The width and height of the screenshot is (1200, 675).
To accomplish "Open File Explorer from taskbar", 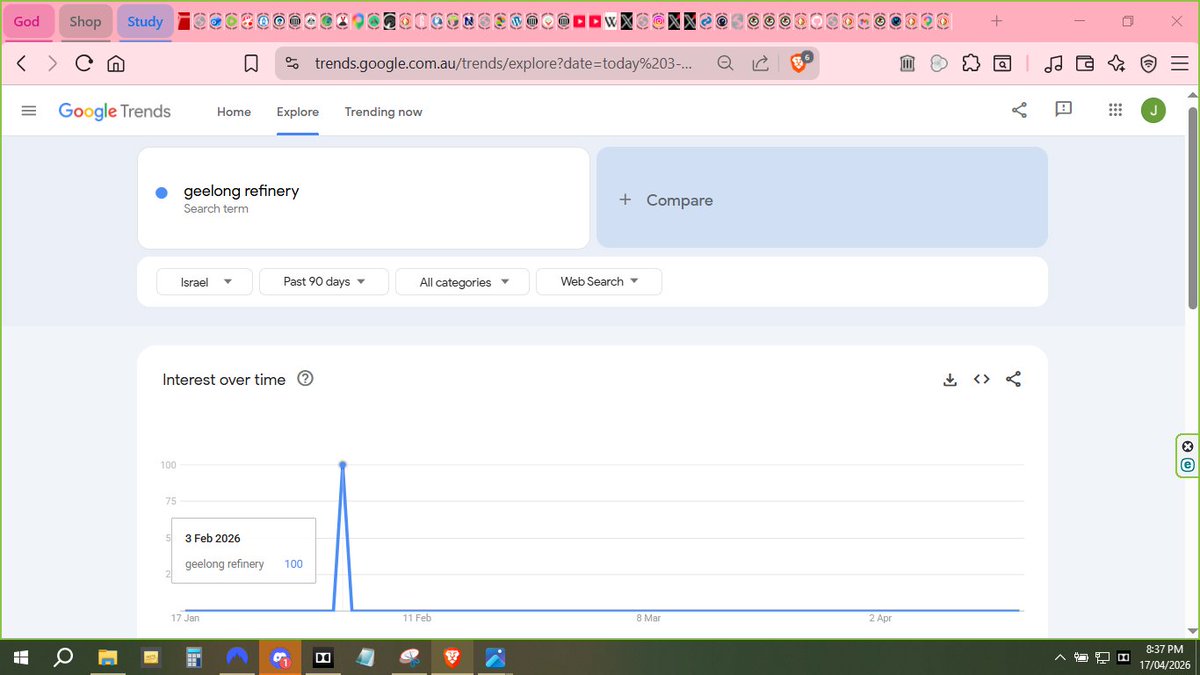I will (108, 657).
